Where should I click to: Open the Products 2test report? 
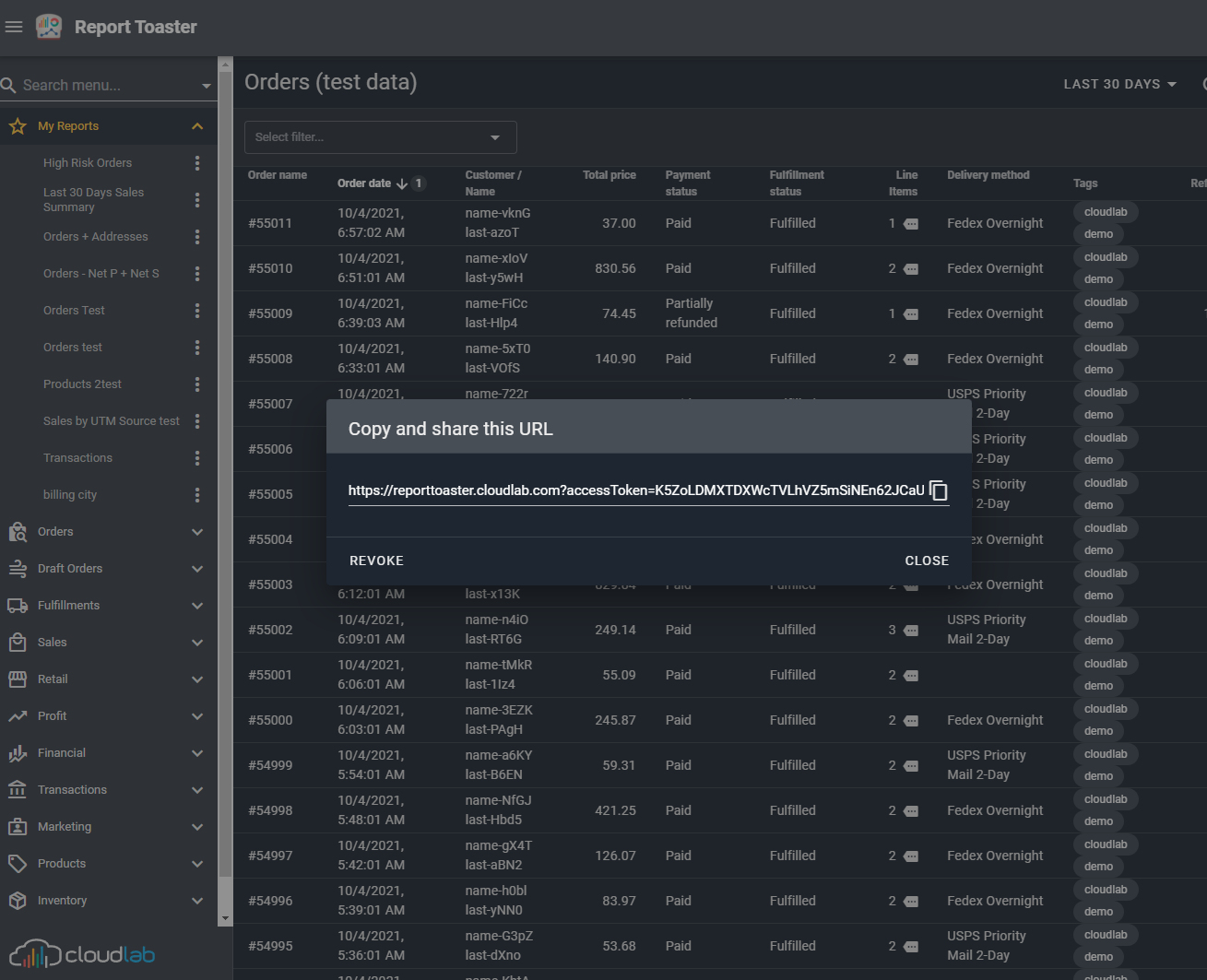click(82, 384)
